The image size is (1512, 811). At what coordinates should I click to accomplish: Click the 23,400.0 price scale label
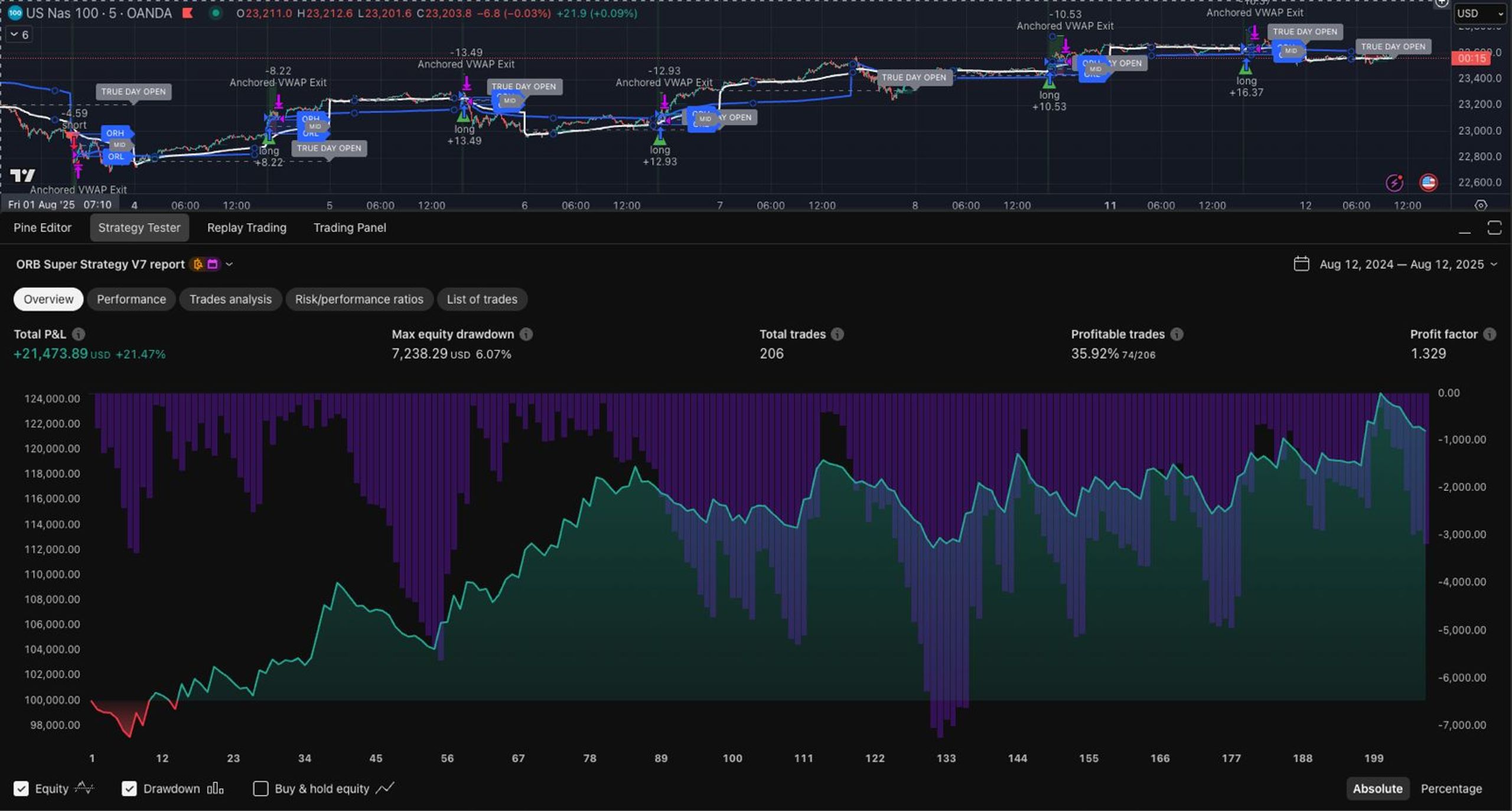click(1480, 79)
